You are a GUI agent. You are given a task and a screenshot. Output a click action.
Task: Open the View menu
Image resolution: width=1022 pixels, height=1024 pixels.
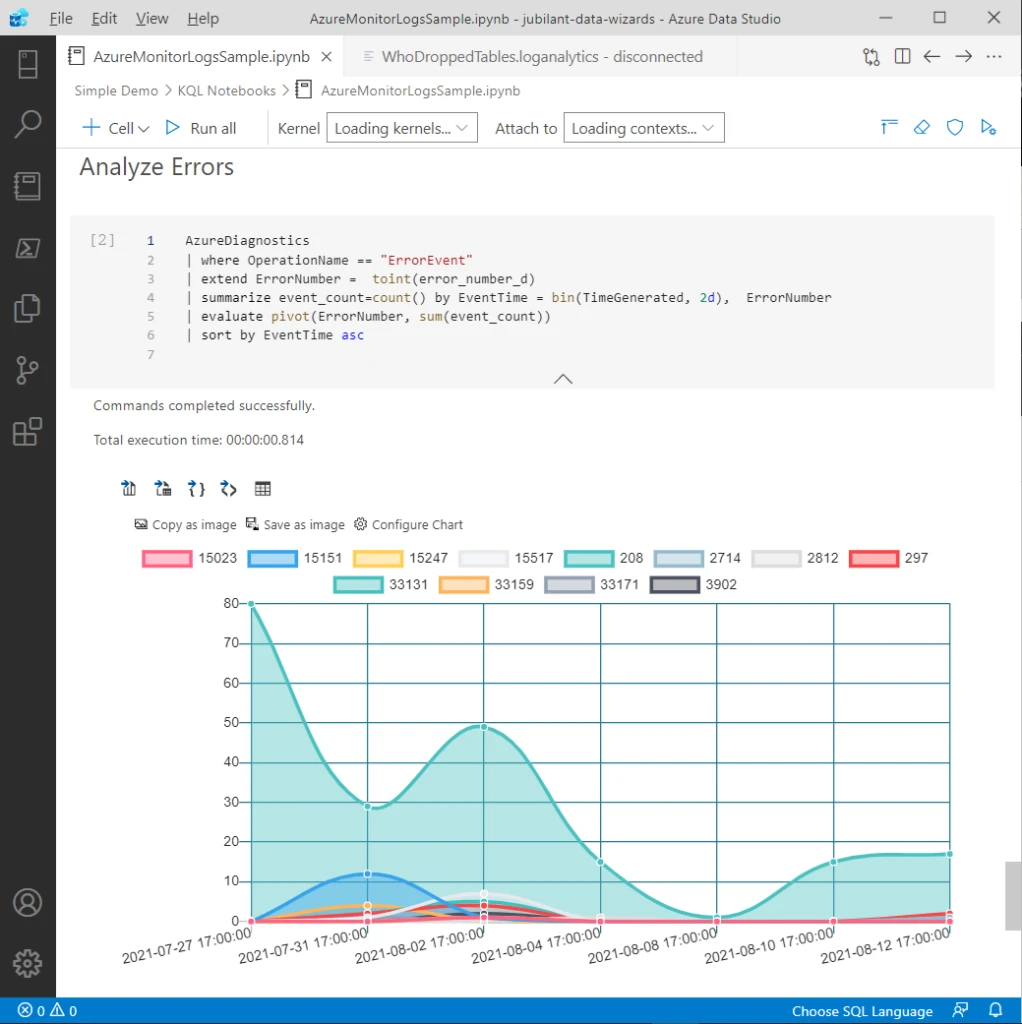click(152, 18)
